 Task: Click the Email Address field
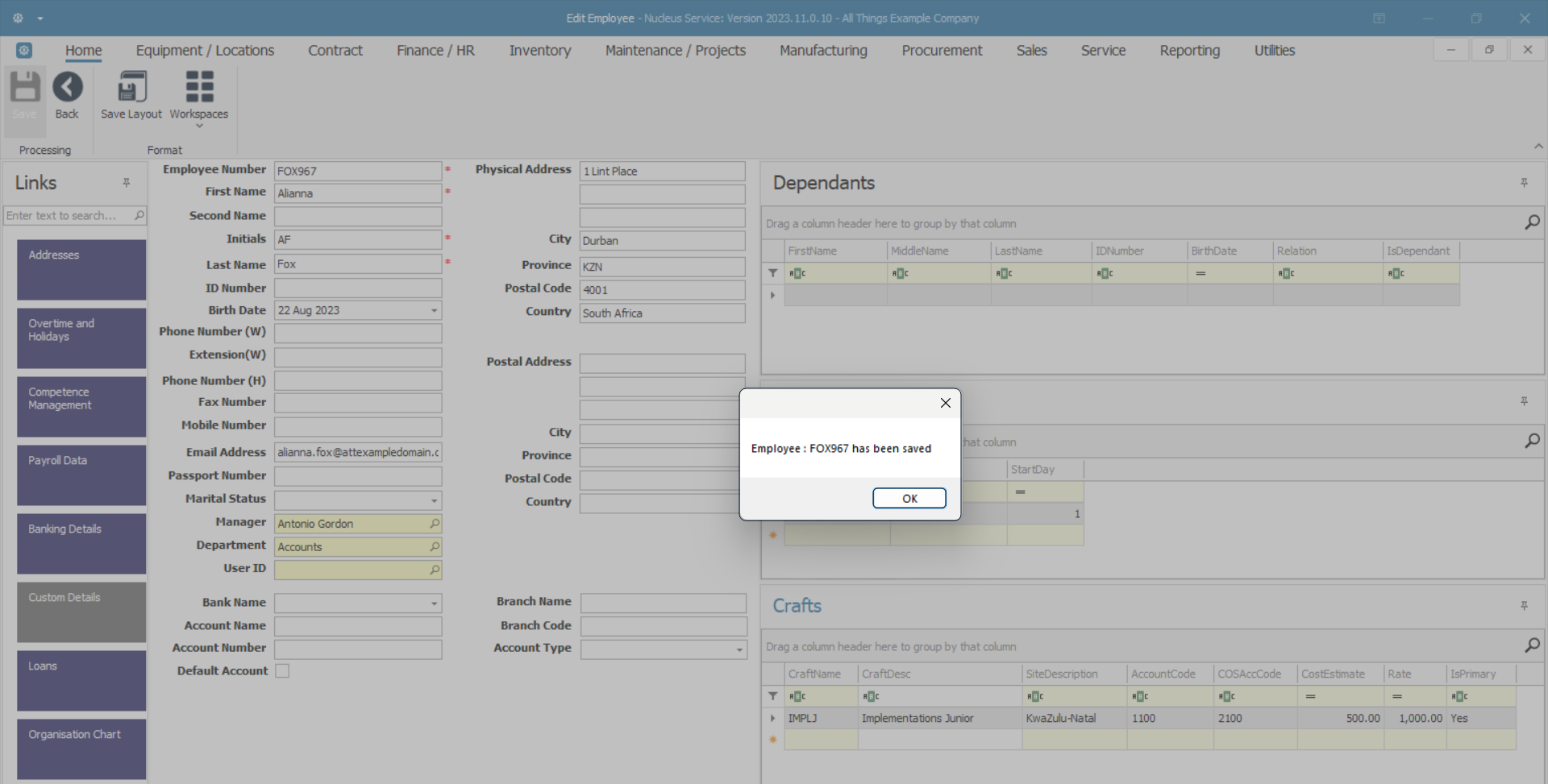pyautogui.click(x=358, y=452)
